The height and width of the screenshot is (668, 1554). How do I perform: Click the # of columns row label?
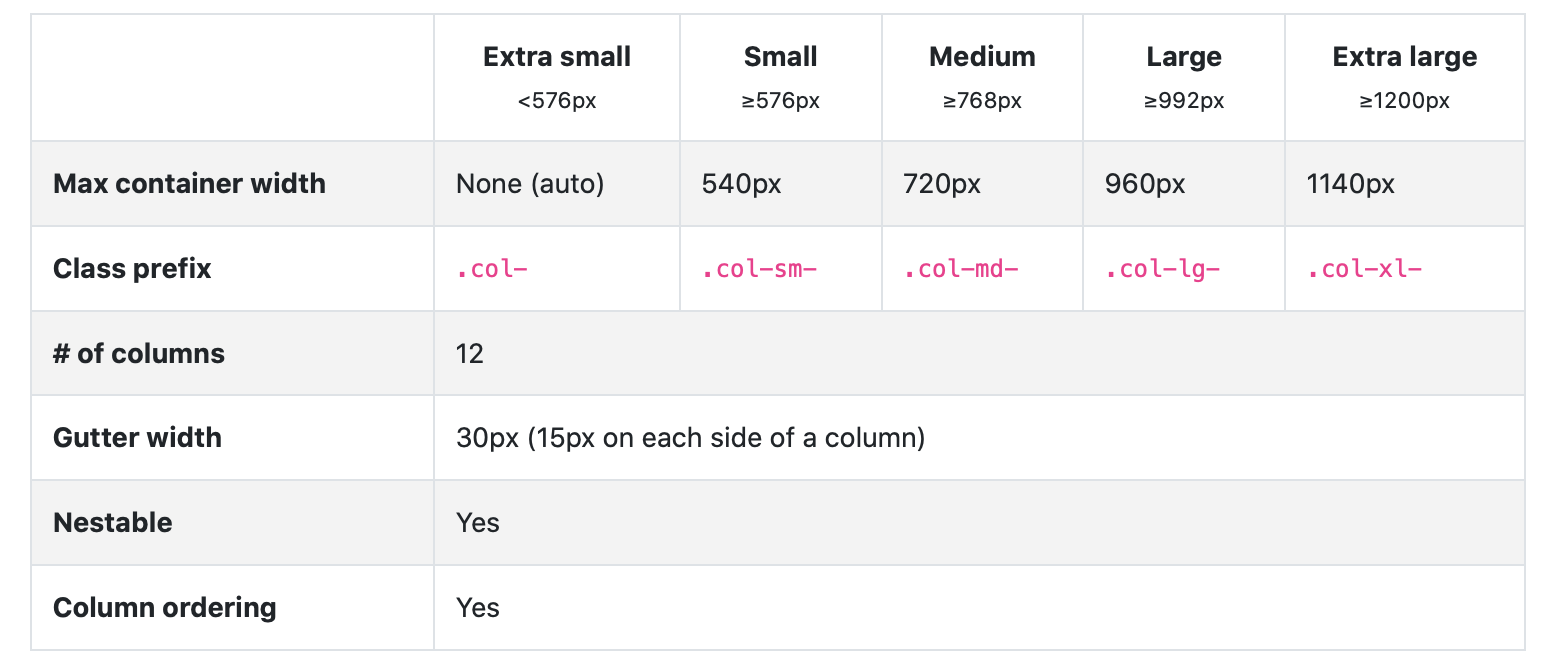click(x=139, y=354)
